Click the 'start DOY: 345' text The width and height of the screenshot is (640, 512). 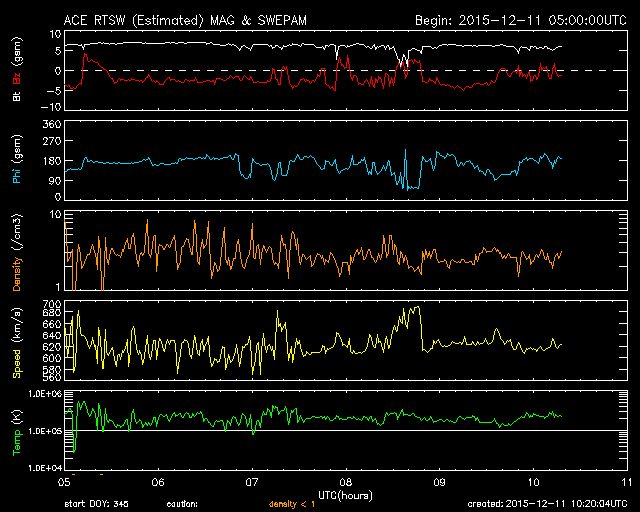[x=96, y=504]
